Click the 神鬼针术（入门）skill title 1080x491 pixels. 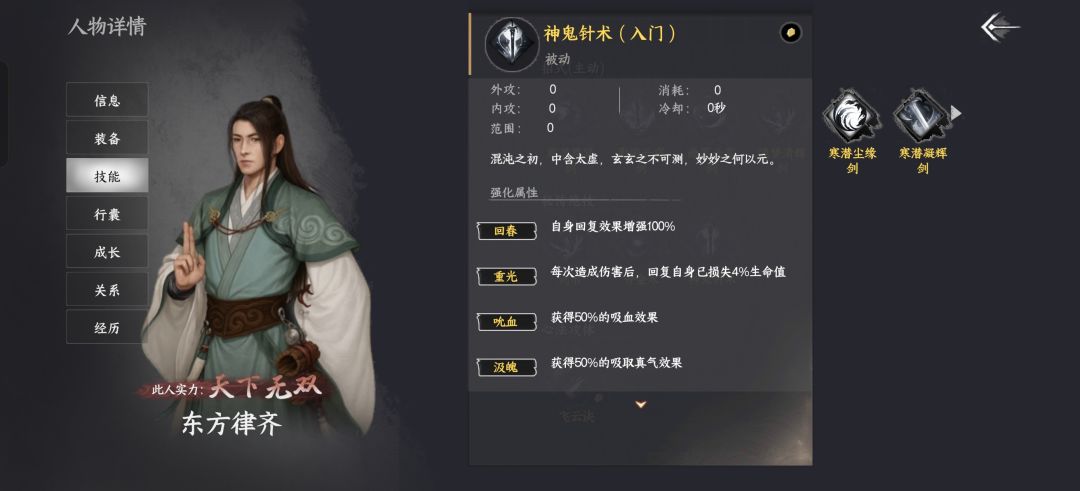coord(610,33)
